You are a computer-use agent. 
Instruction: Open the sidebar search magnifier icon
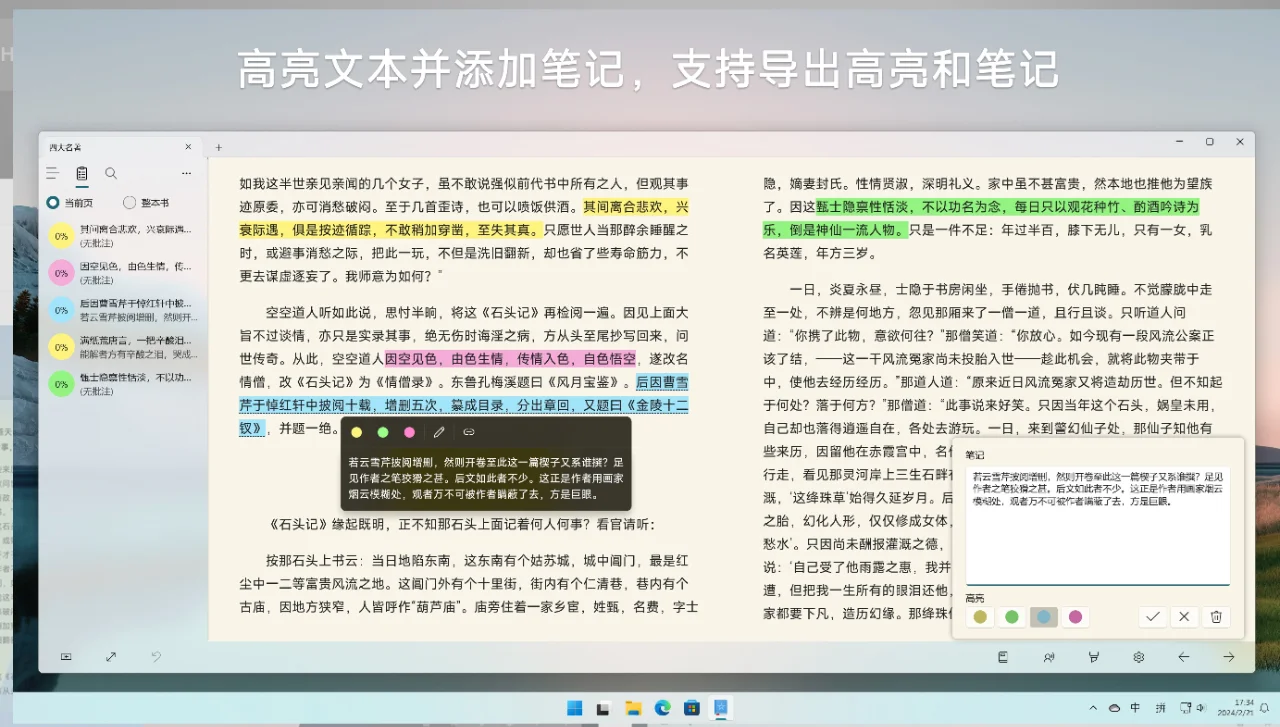(111, 173)
